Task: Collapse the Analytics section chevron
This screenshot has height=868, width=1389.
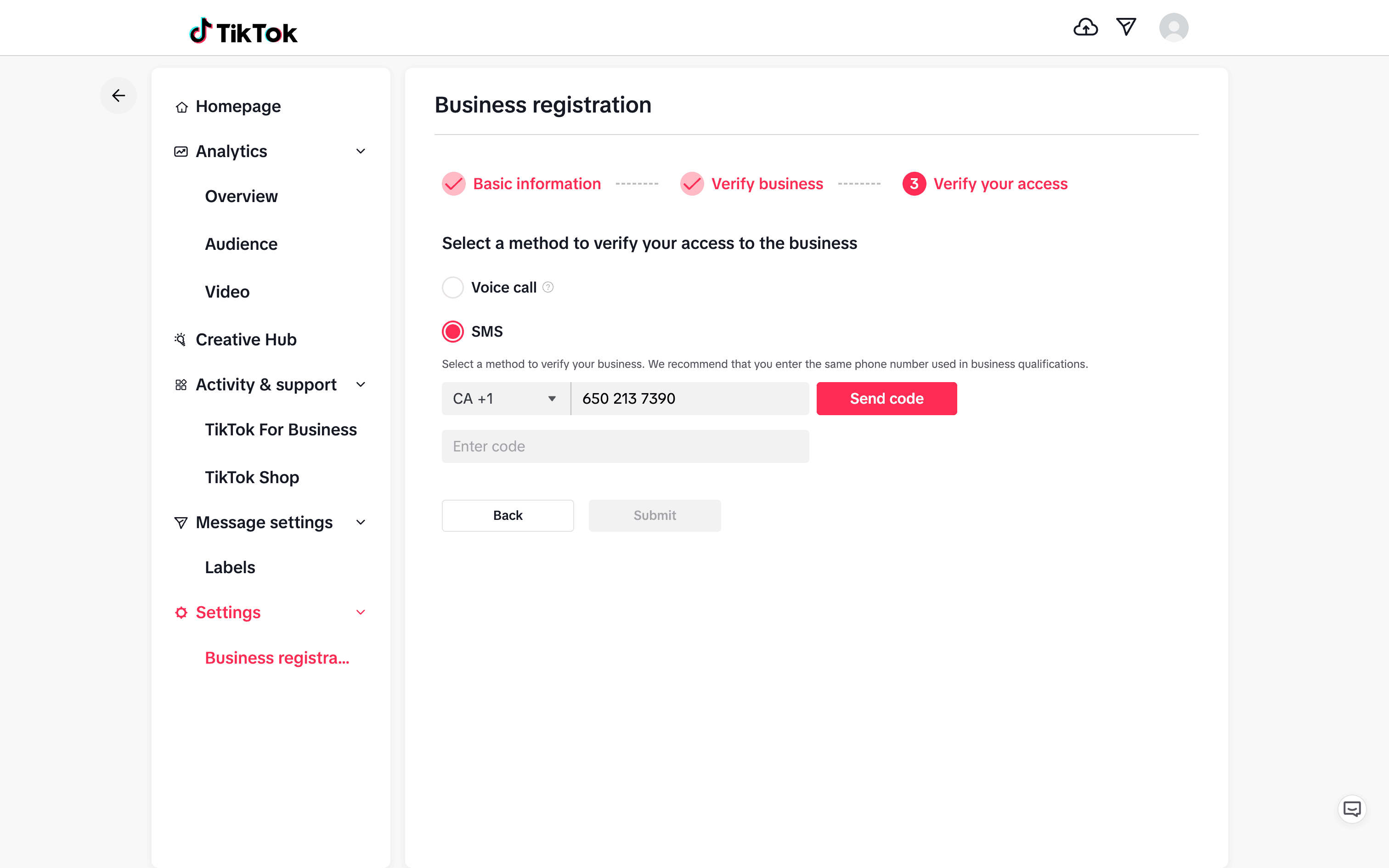Action: pos(361,151)
